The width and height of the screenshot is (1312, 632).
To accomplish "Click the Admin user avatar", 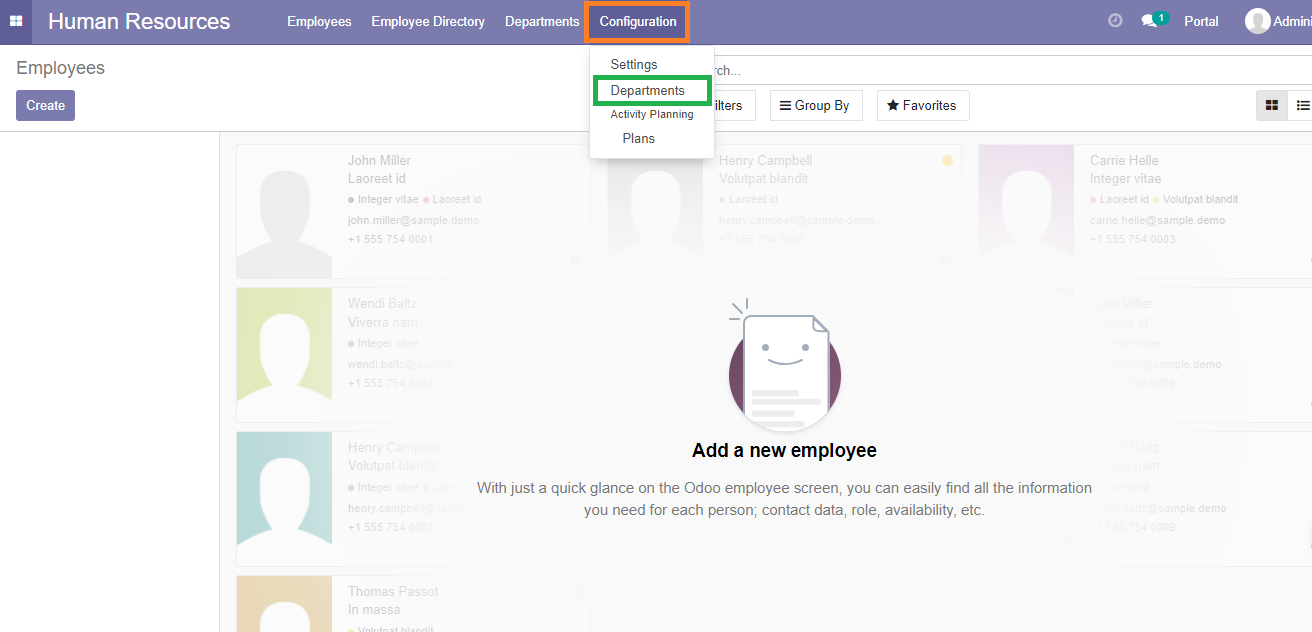I will pyautogui.click(x=1257, y=21).
